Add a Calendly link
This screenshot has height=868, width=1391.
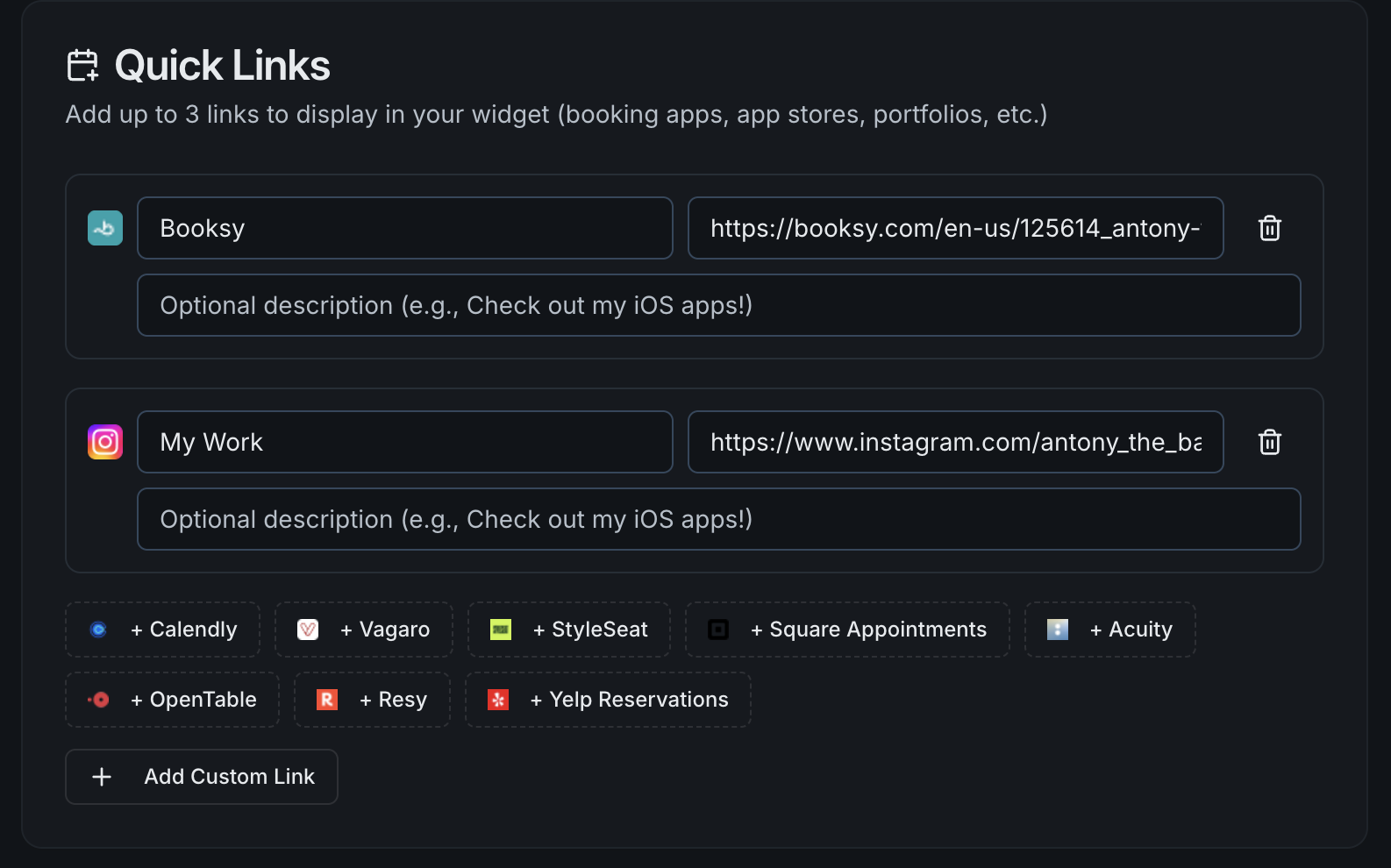(x=163, y=630)
